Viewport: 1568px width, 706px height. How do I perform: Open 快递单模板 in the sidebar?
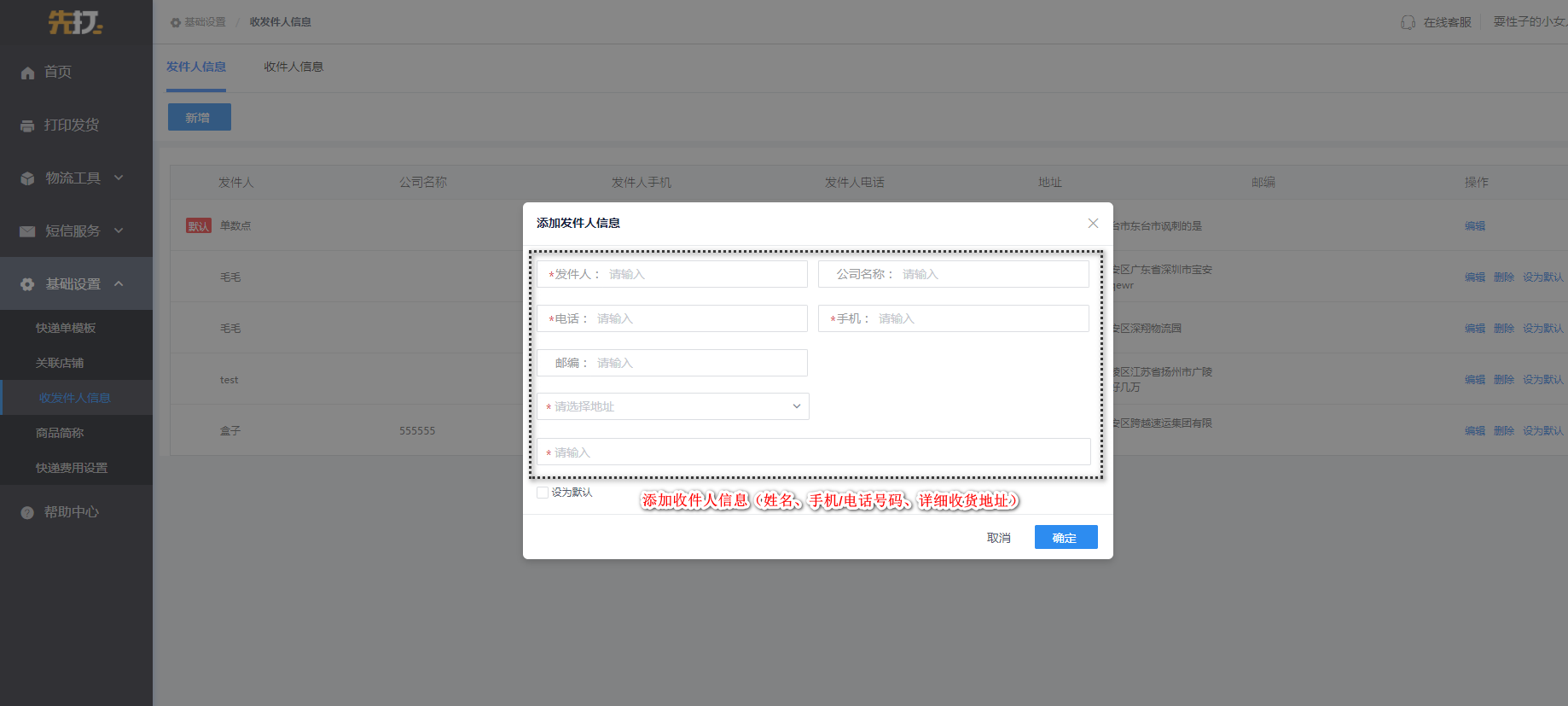(66, 328)
